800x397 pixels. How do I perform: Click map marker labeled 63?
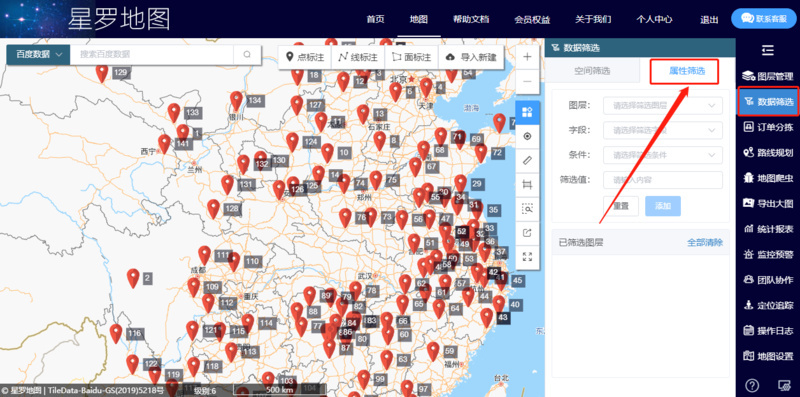click(x=387, y=360)
